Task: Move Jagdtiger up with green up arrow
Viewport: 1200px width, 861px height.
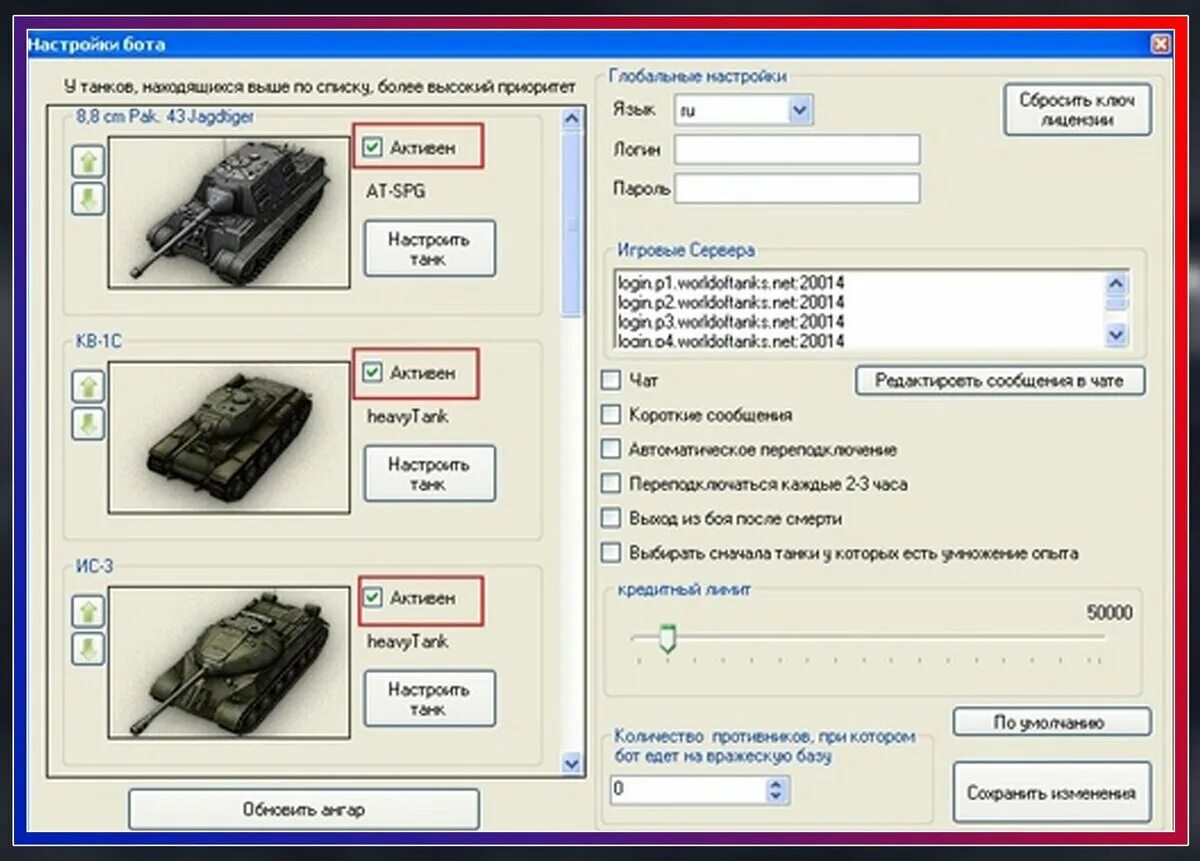Action: pyautogui.click(x=88, y=160)
